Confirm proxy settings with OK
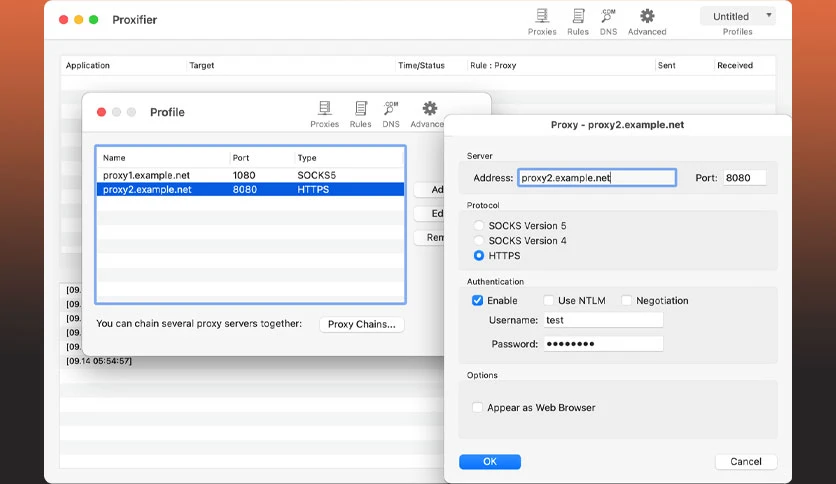 click(490, 462)
